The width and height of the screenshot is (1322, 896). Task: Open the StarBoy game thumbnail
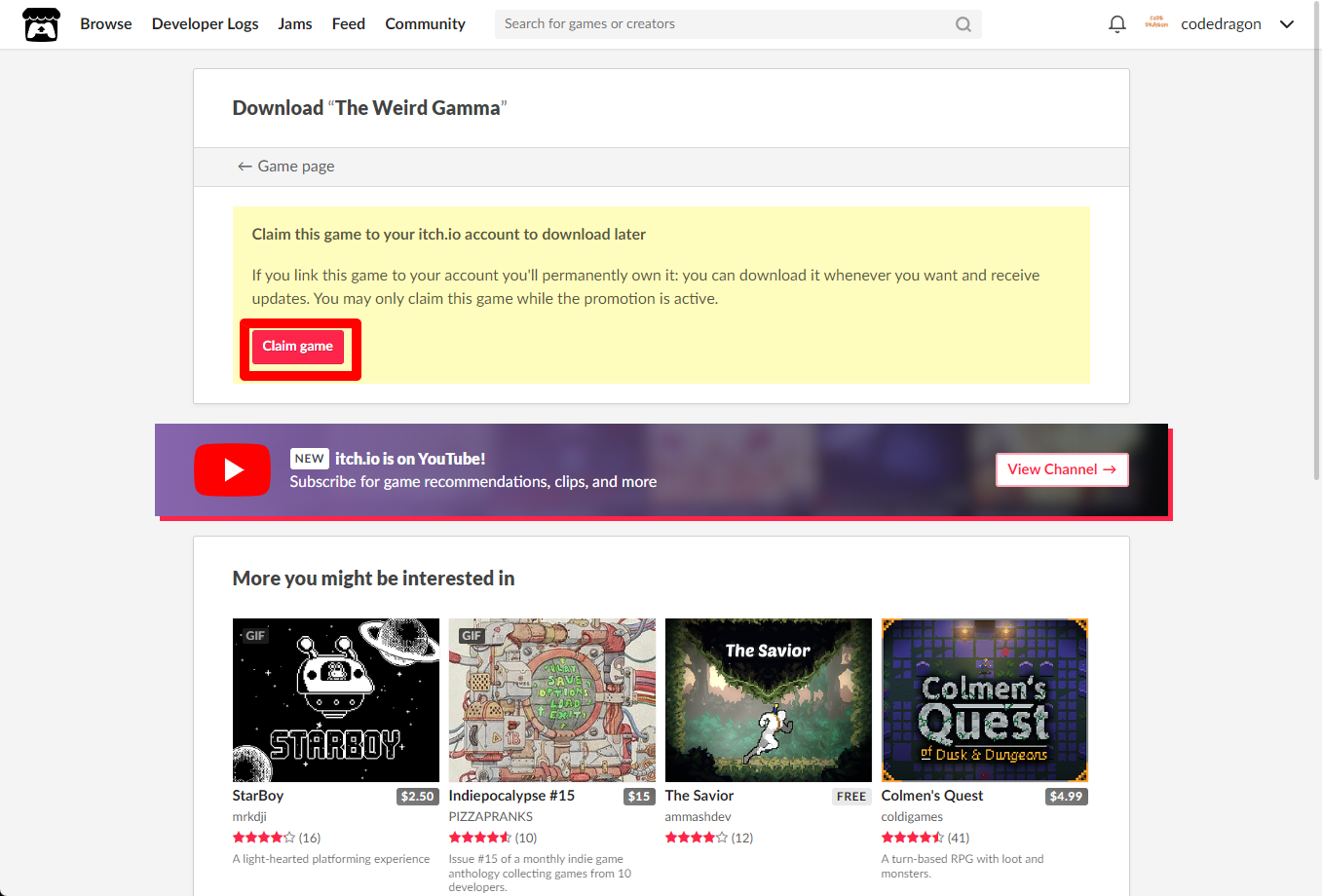(336, 700)
